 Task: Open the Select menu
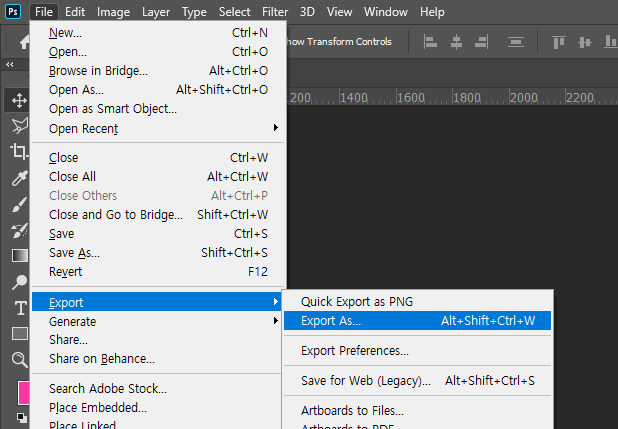coord(235,12)
